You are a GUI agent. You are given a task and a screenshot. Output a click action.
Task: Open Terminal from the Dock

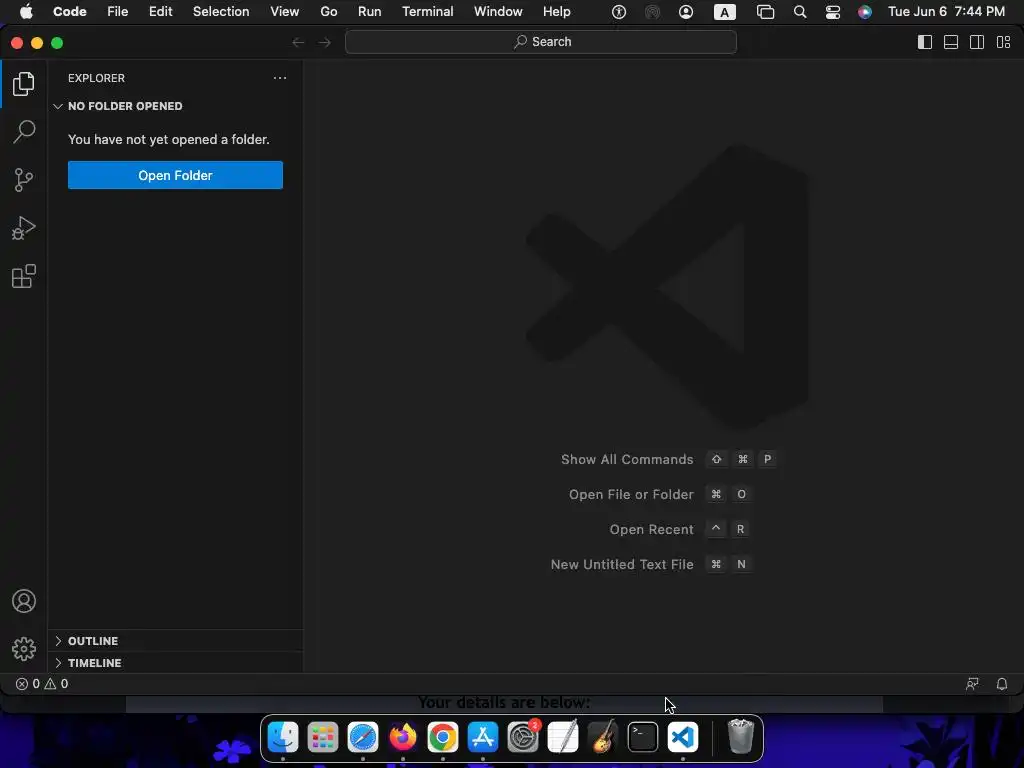click(643, 737)
